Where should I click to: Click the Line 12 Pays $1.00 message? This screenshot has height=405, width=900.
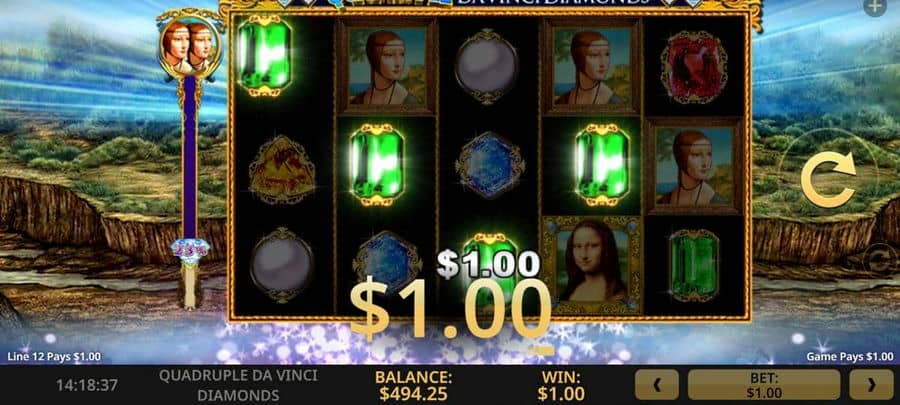tap(54, 356)
